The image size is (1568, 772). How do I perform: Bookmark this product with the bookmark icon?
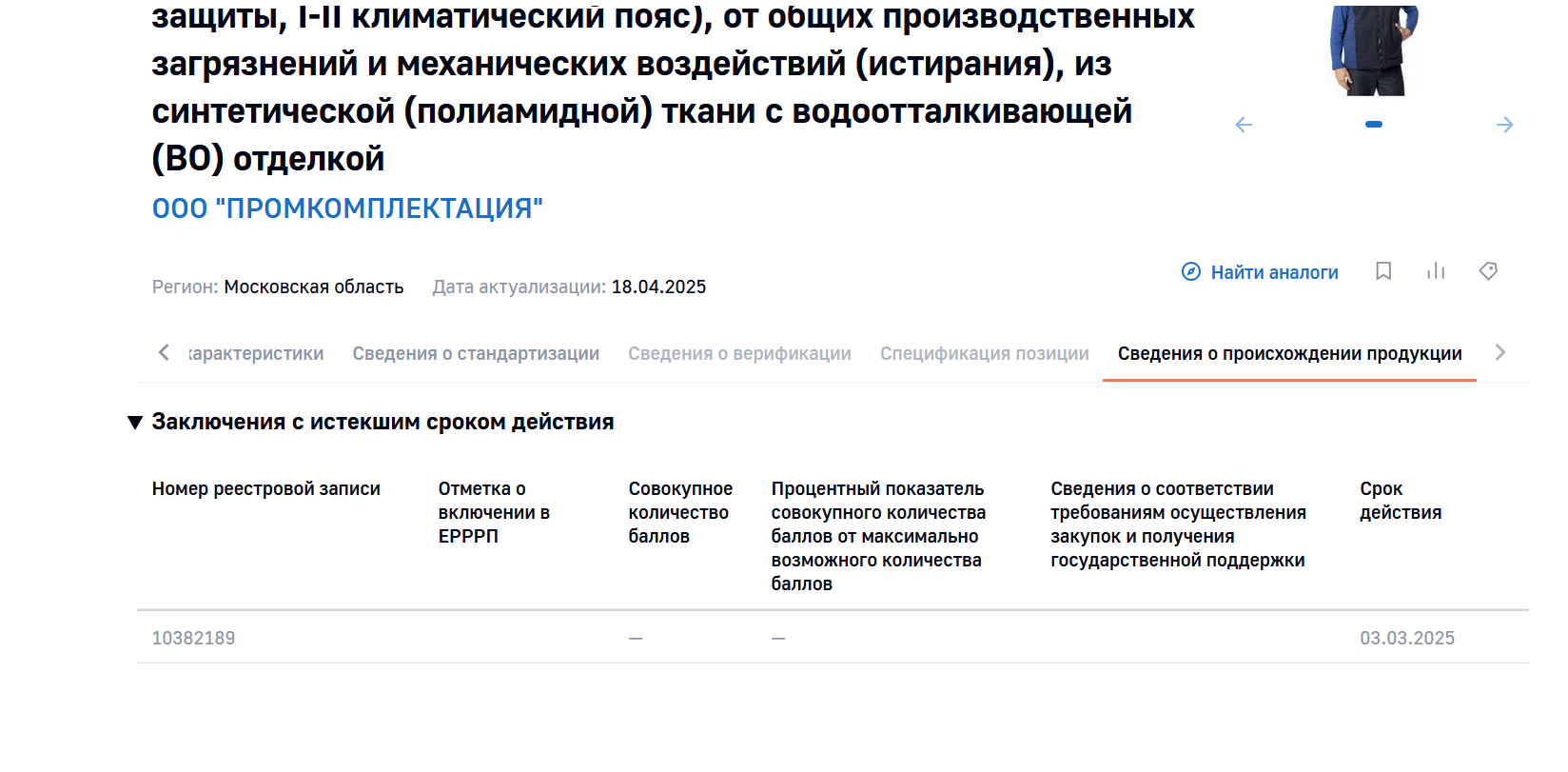coord(1383,271)
